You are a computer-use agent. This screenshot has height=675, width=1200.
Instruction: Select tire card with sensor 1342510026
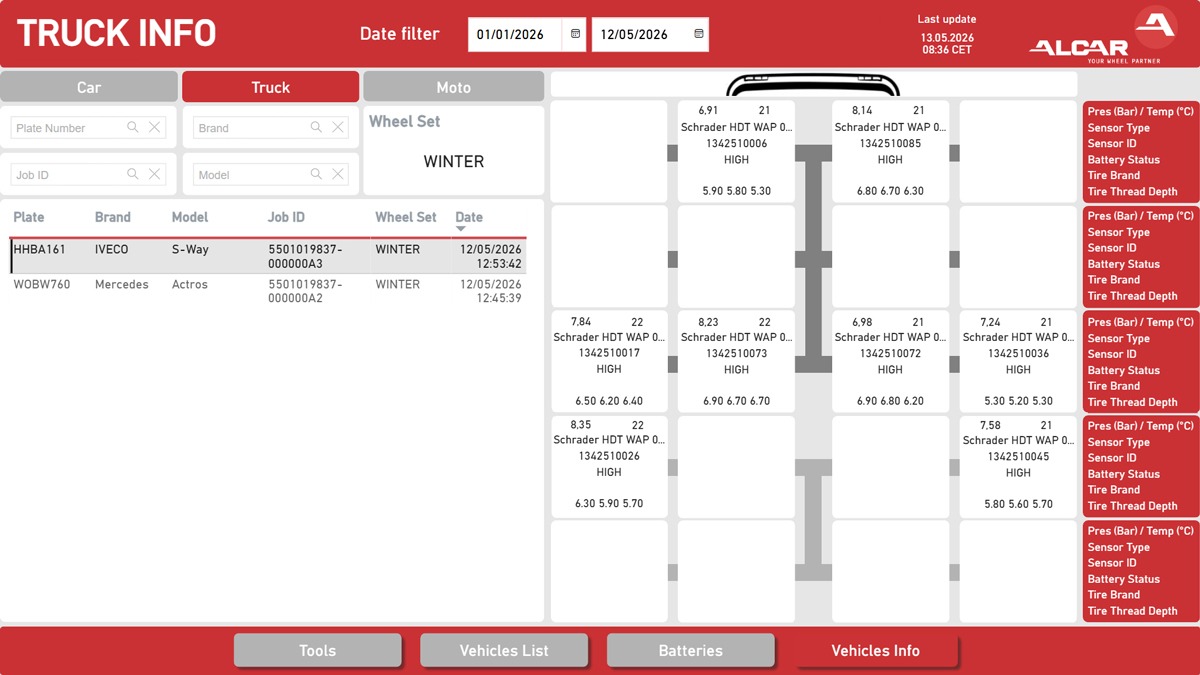[609, 466]
